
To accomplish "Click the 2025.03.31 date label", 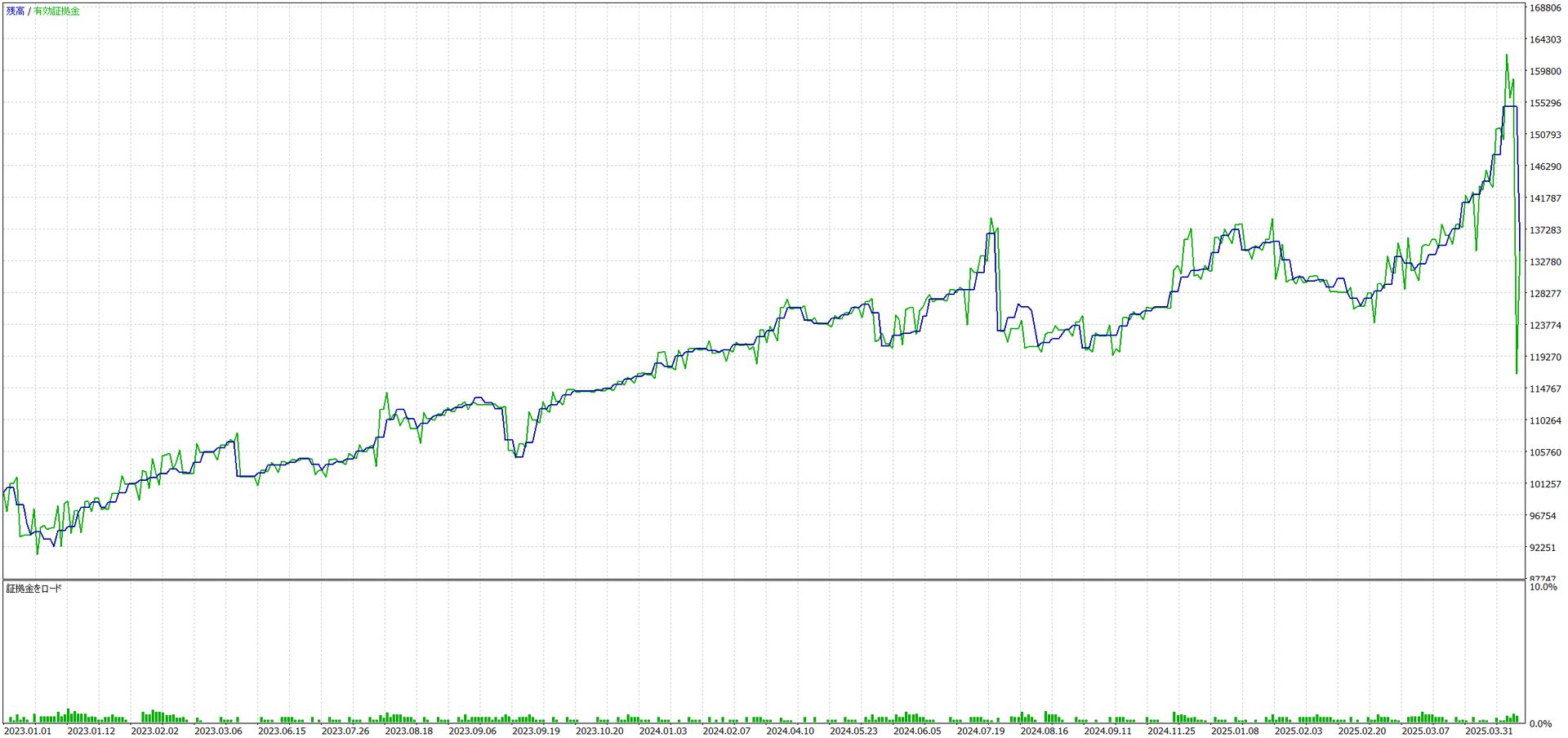I will [1489, 731].
